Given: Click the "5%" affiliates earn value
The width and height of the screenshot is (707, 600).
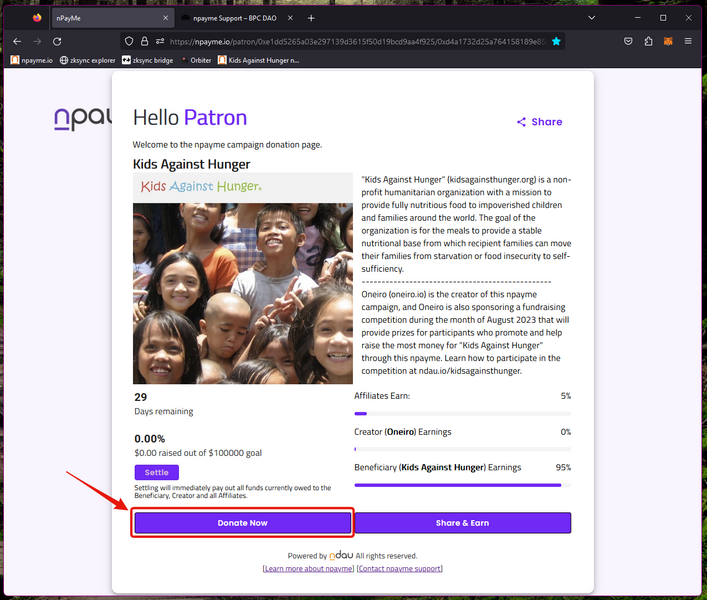Looking at the screenshot, I should click(566, 396).
